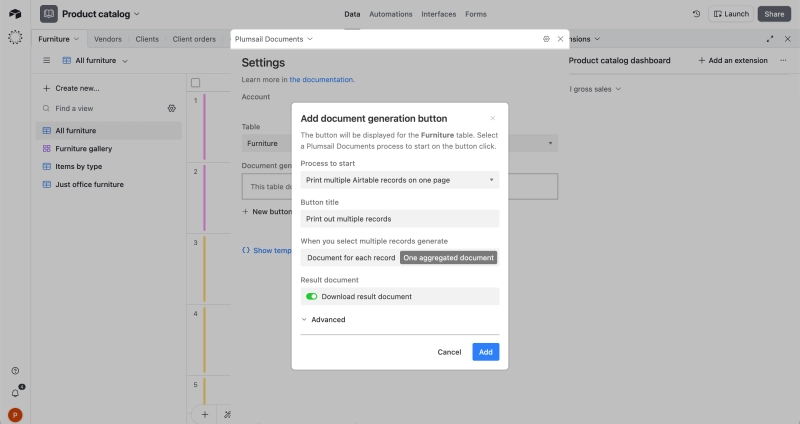Select row 4 in the grid
This screenshot has width=800, height=424.
195,314
